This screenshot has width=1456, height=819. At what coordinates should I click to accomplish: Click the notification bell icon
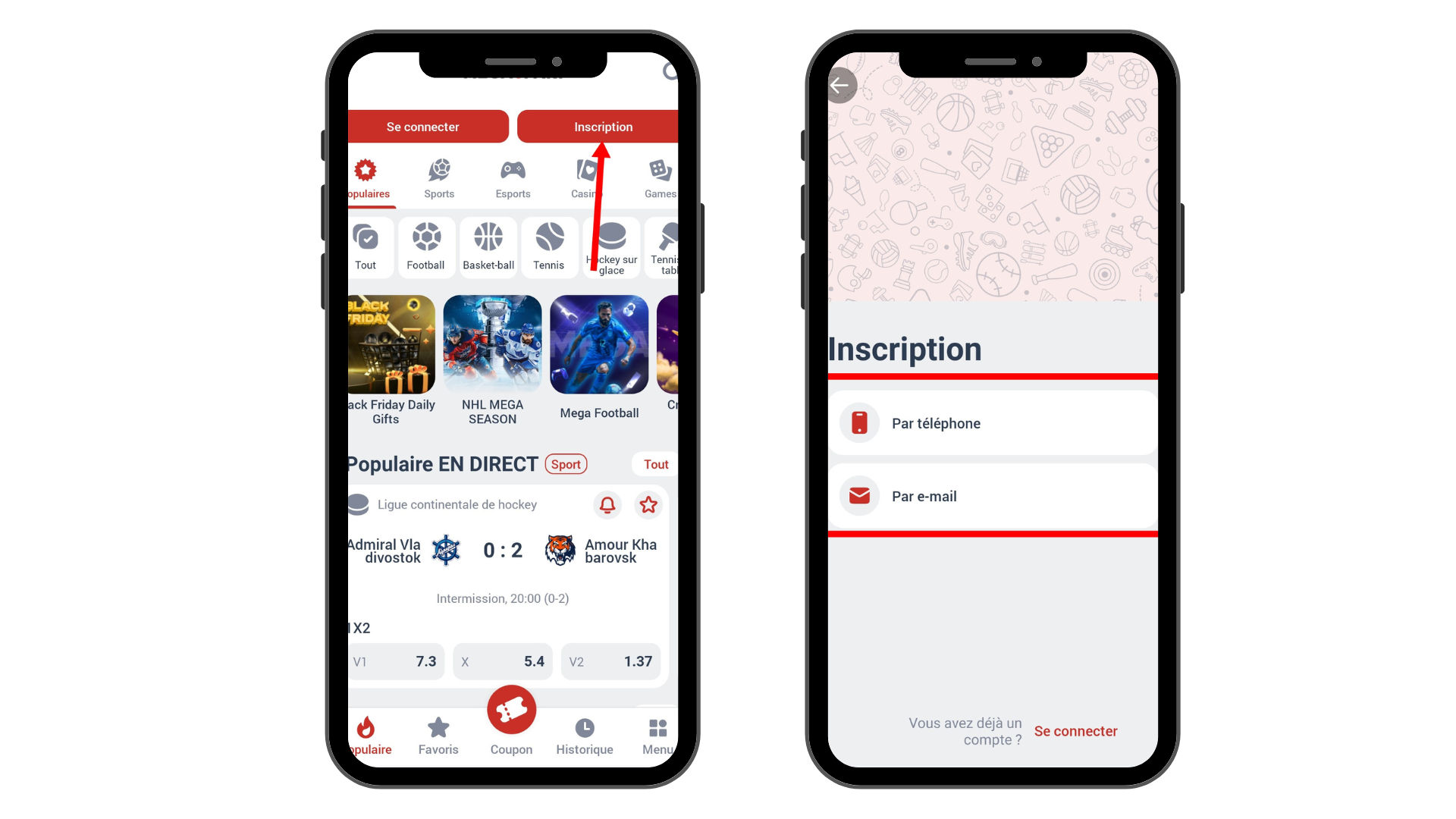[607, 504]
